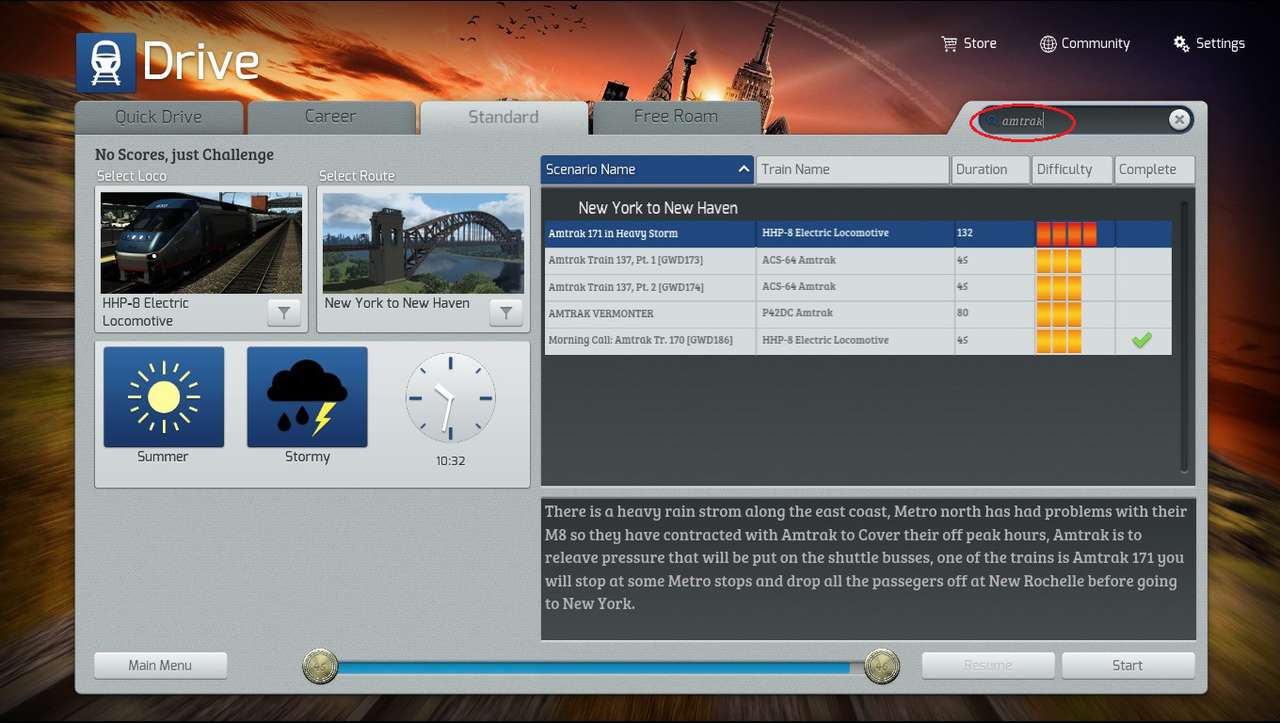Click the right knob of the bottom slider
This screenshot has width=1280, height=723.
(x=882, y=666)
